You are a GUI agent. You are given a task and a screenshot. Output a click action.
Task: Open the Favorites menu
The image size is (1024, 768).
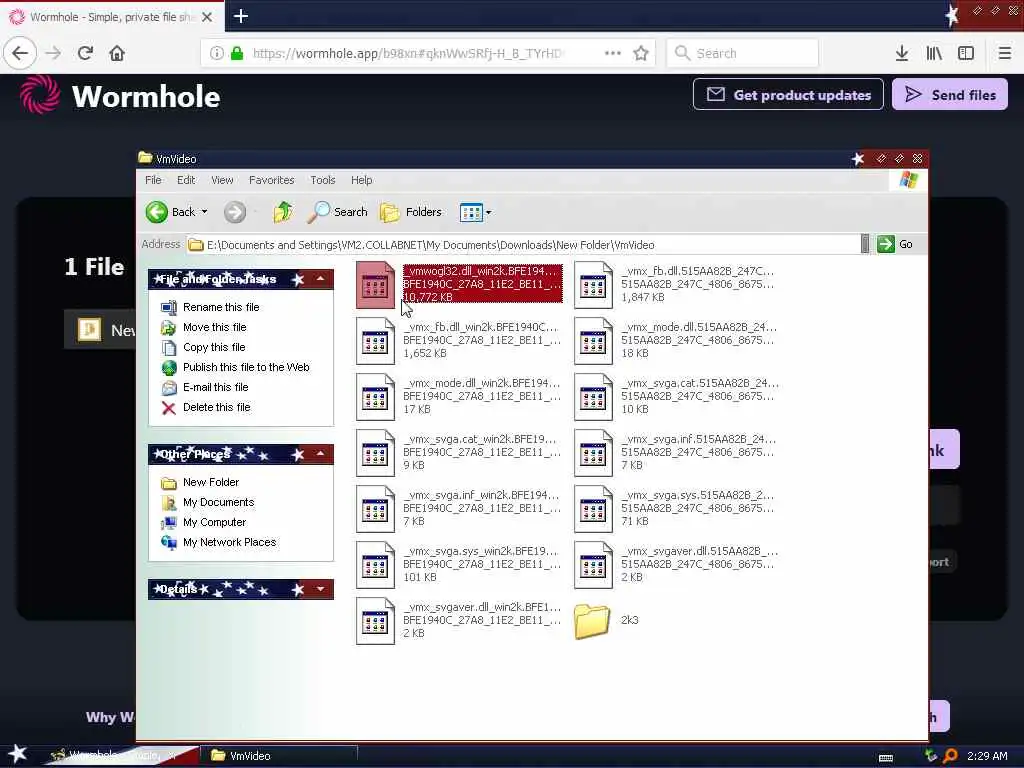point(272,180)
